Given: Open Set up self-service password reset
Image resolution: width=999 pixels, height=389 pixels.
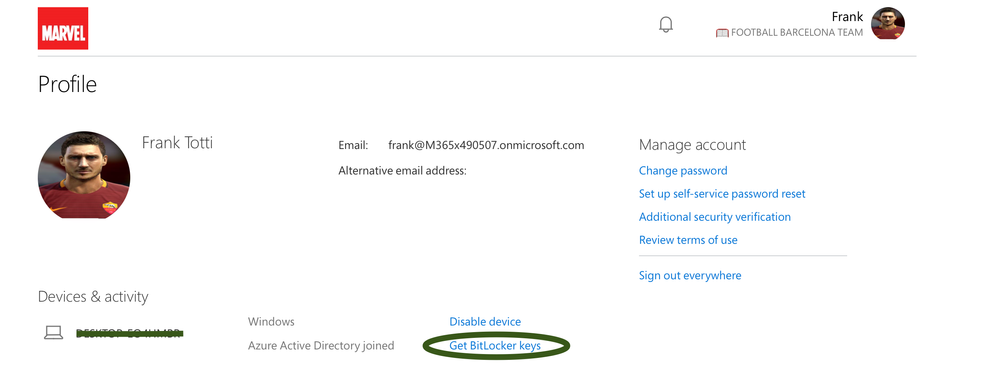Looking at the screenshot, I should pos(722,194).
